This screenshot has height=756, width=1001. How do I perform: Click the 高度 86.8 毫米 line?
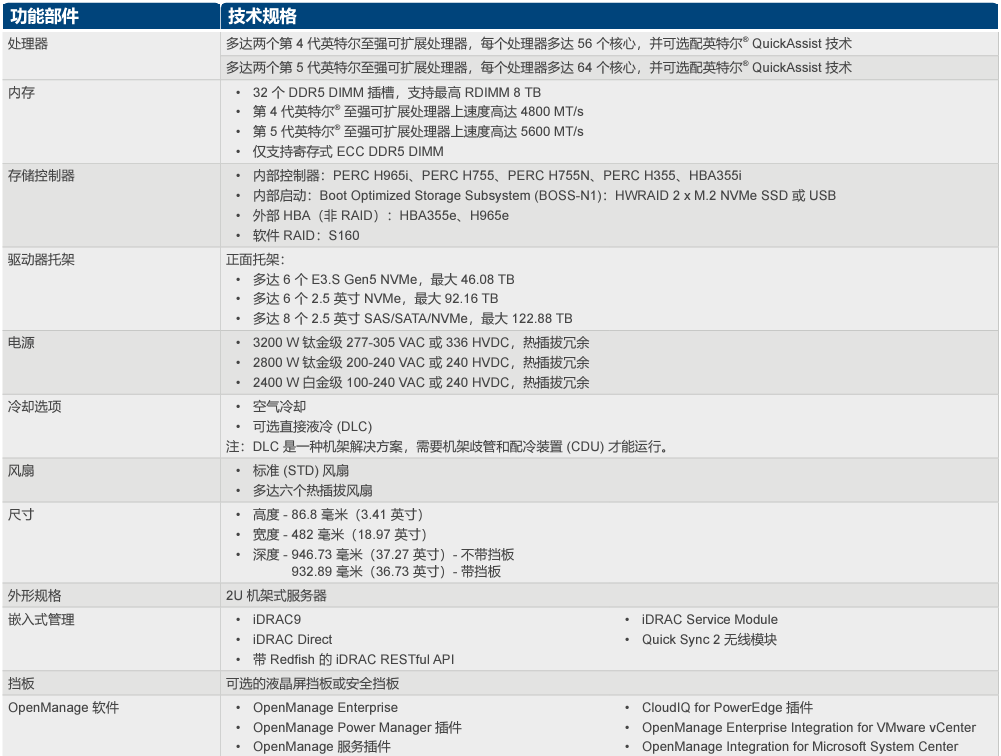tap(337, 515)
